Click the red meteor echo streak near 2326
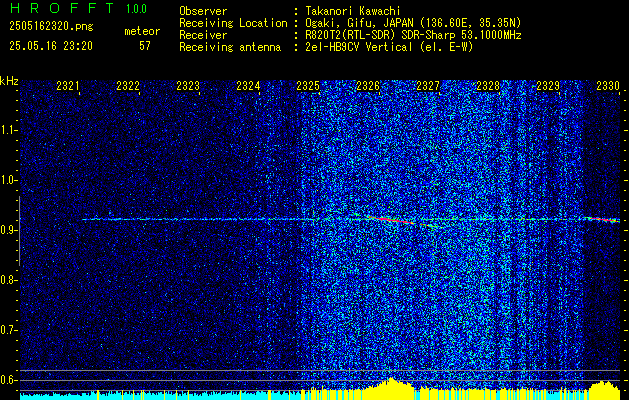This screenshot has height=400, width=629. [x=391, y=220]
